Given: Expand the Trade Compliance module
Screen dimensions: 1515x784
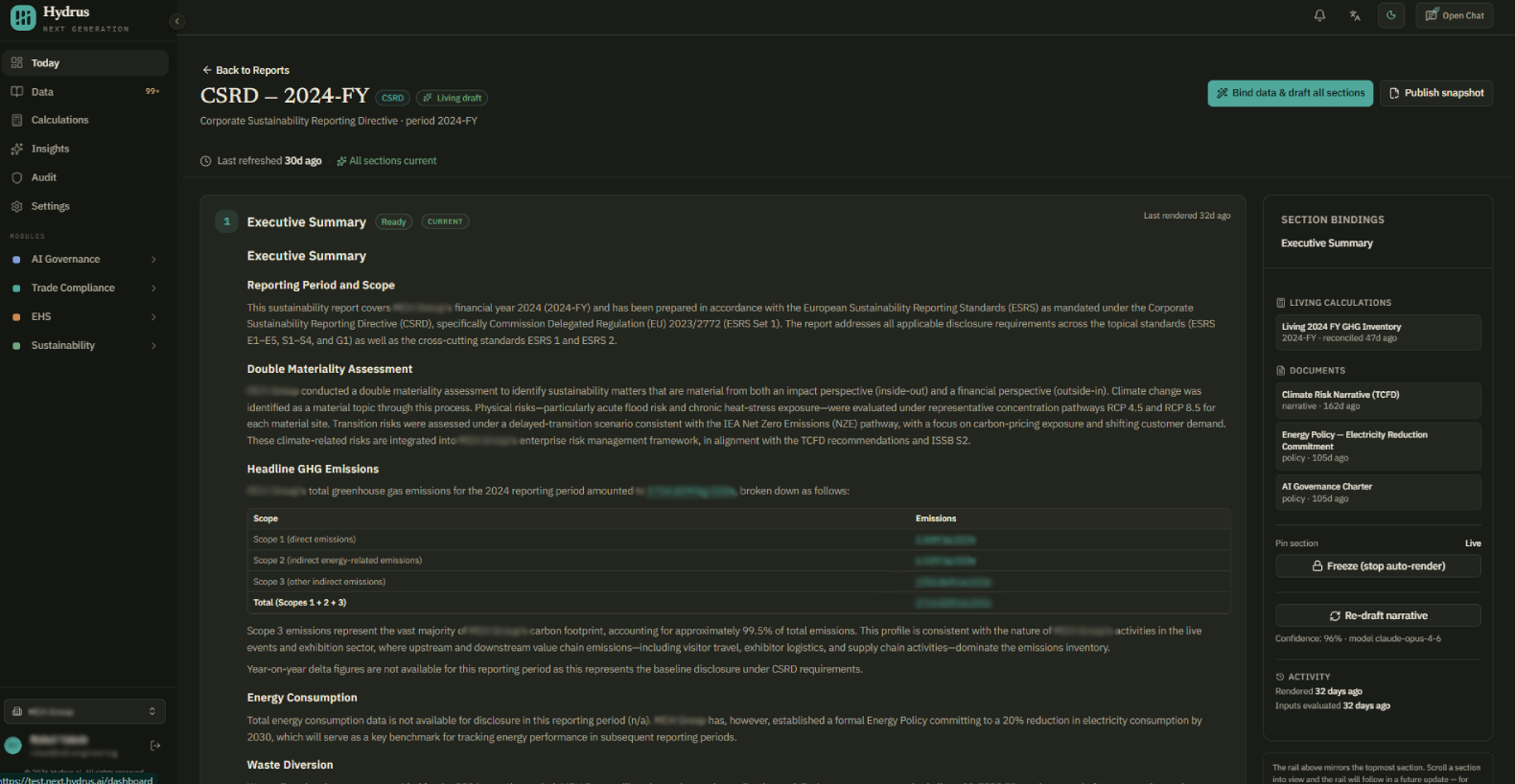Looking at the screenshot, I should (84, 288).
